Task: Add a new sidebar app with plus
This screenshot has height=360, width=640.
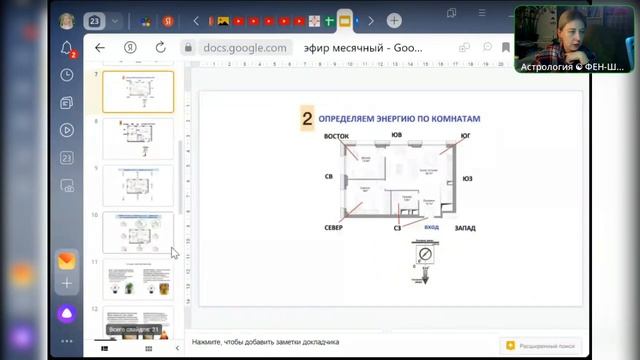Action: [67, 283]
